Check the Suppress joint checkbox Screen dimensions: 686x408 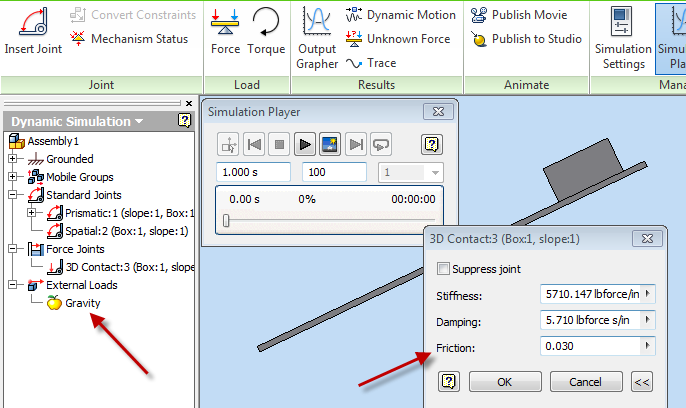pyautogui.click(x=443, y=269)
